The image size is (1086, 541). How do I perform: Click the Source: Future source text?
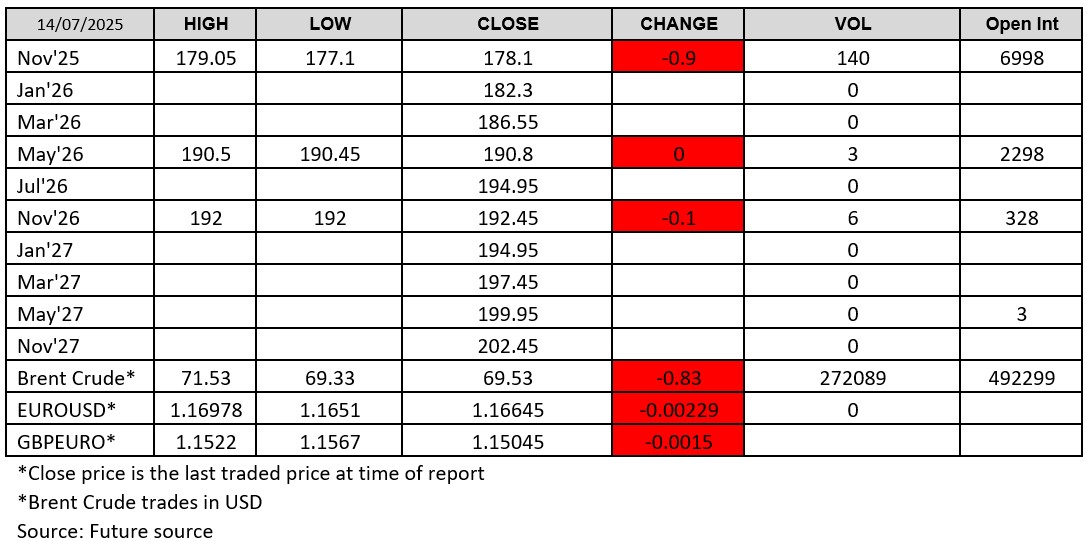[x=115, y=531]
